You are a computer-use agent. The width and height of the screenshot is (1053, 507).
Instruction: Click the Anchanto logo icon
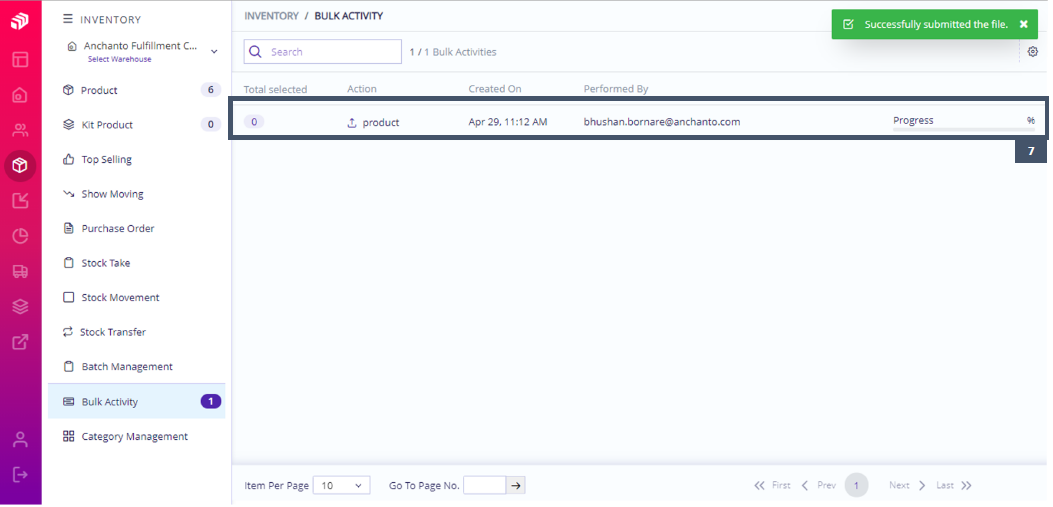20,21
